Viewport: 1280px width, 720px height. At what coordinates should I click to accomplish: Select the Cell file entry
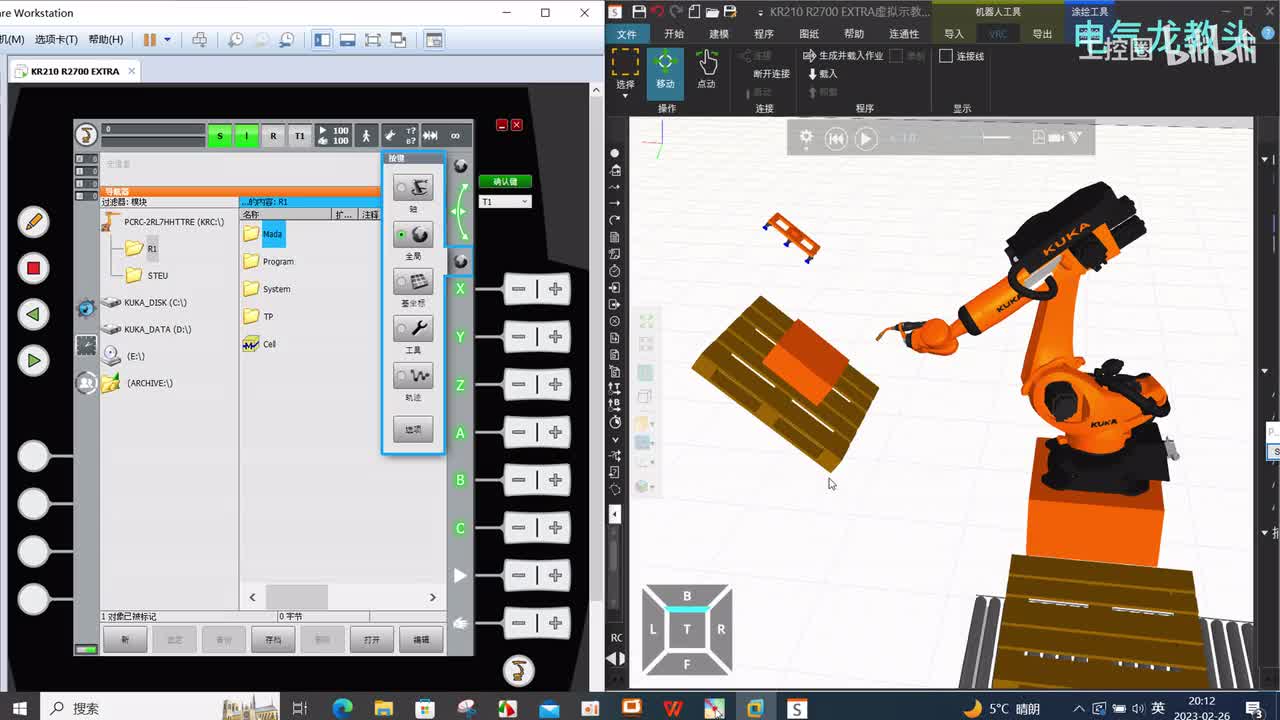click(x=260, y=344)
